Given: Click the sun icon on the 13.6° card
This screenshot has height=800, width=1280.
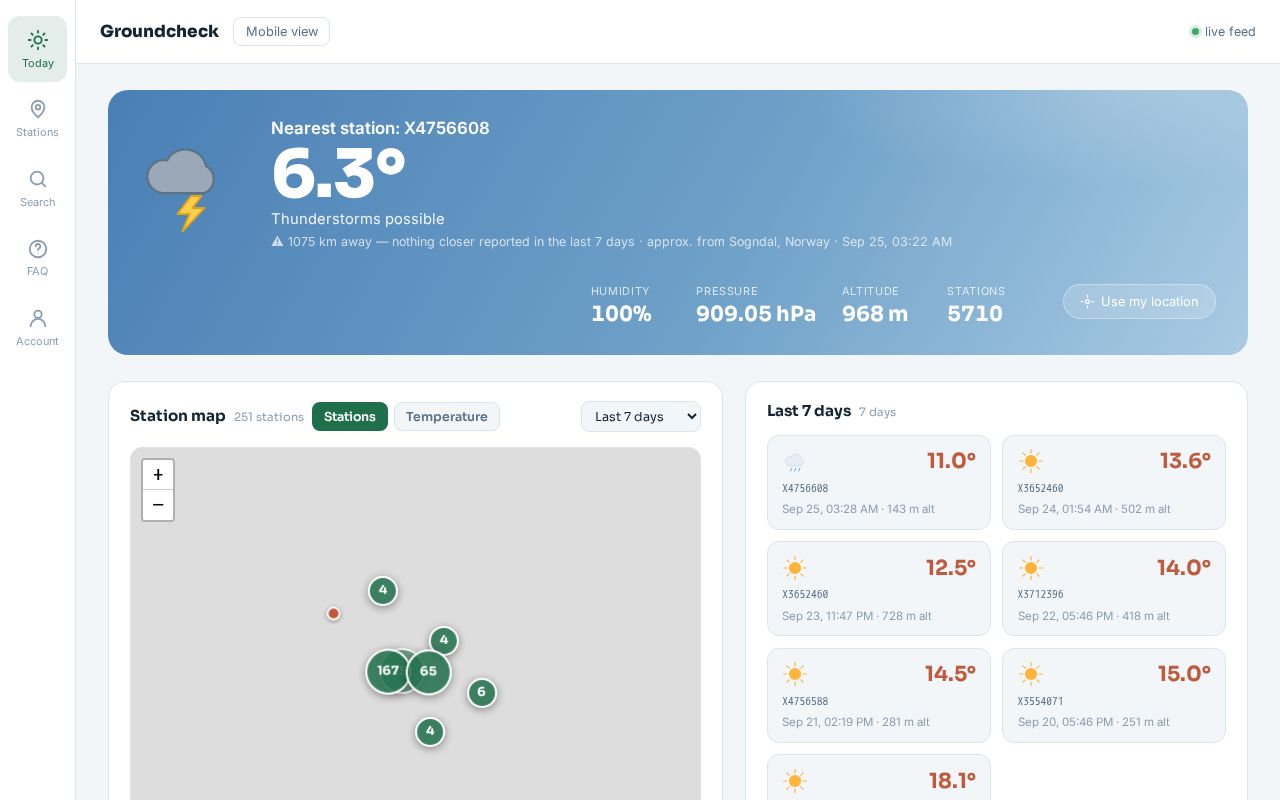Looking at the screenshot, I should [1030, 462].
